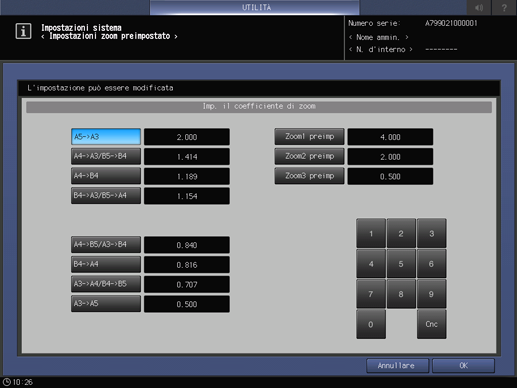This screenshot has height=388, width=517.
Task: Click the 0.840 zoom value field
Action: [187, 245]
